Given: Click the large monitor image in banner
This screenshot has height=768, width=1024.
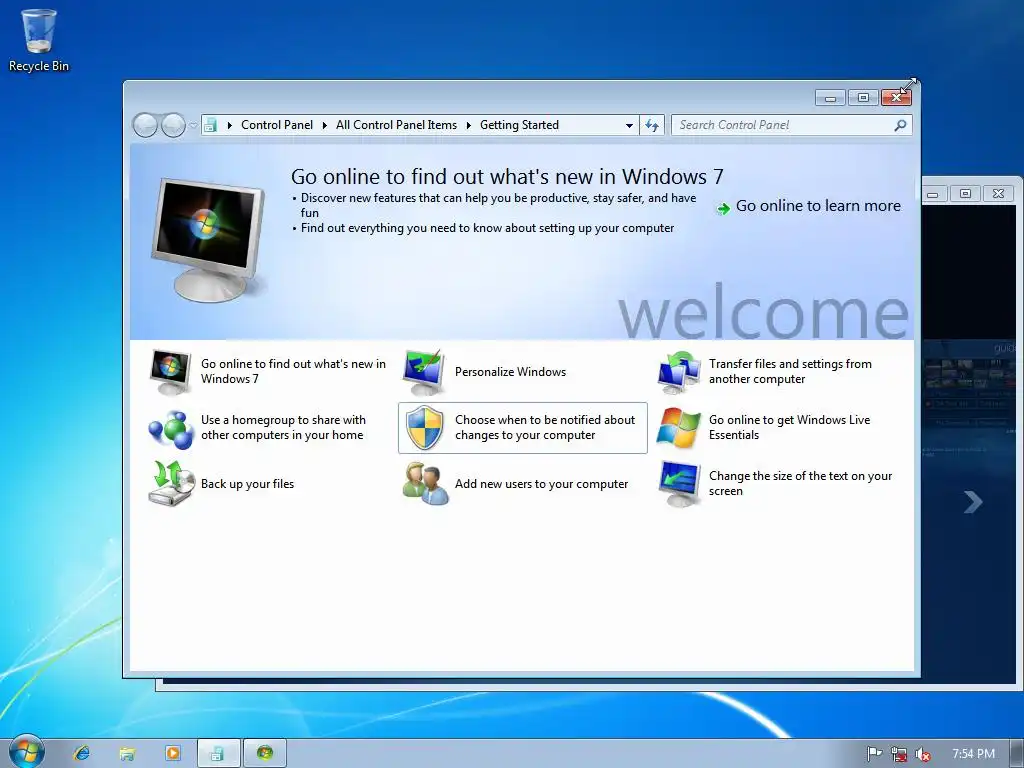Looking at the screenshot, I should pyautogui.click(x=208, y=240).
